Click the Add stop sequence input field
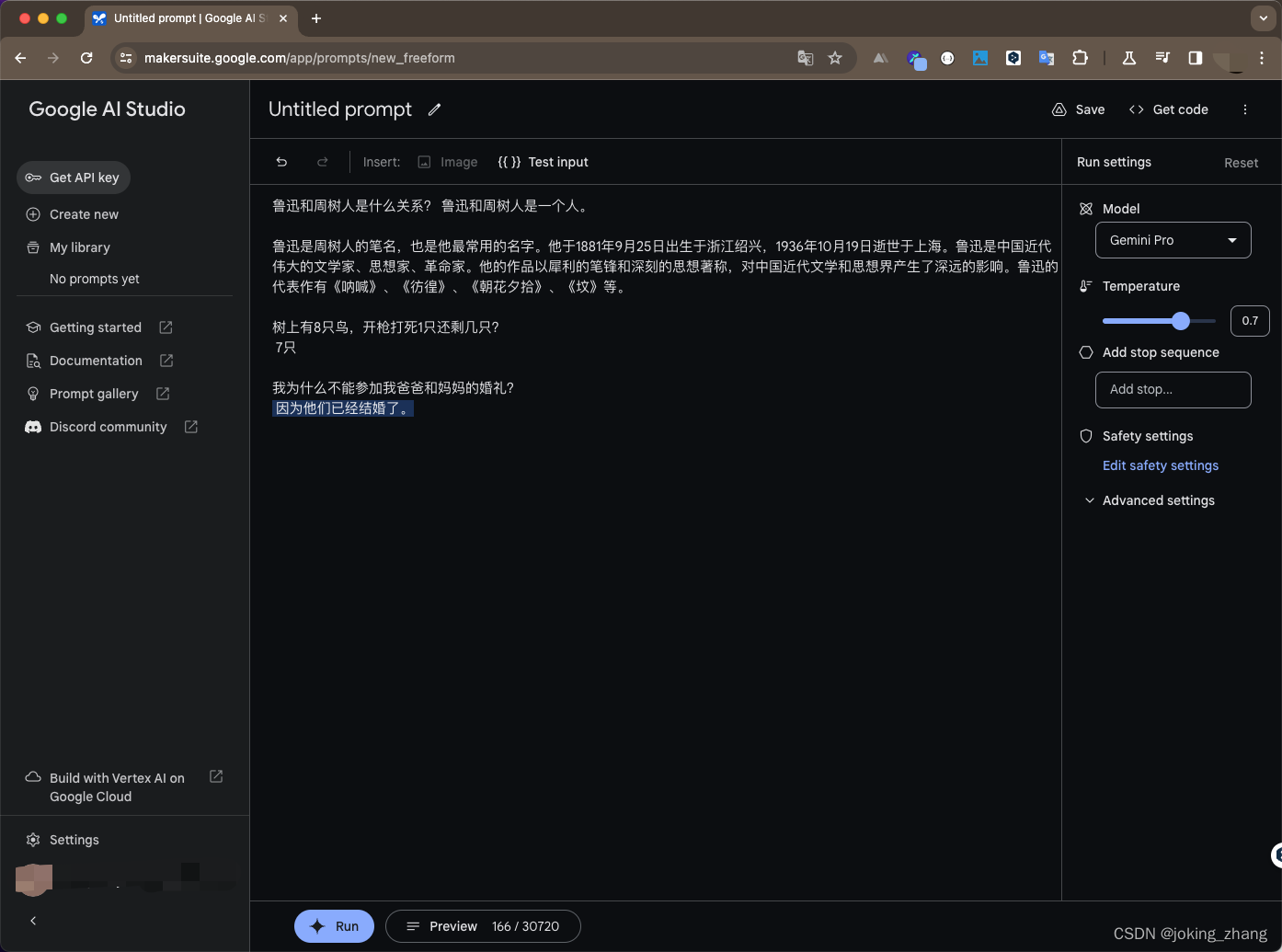This screenshot has width=1282, height=952. (x=1173, y=389)
